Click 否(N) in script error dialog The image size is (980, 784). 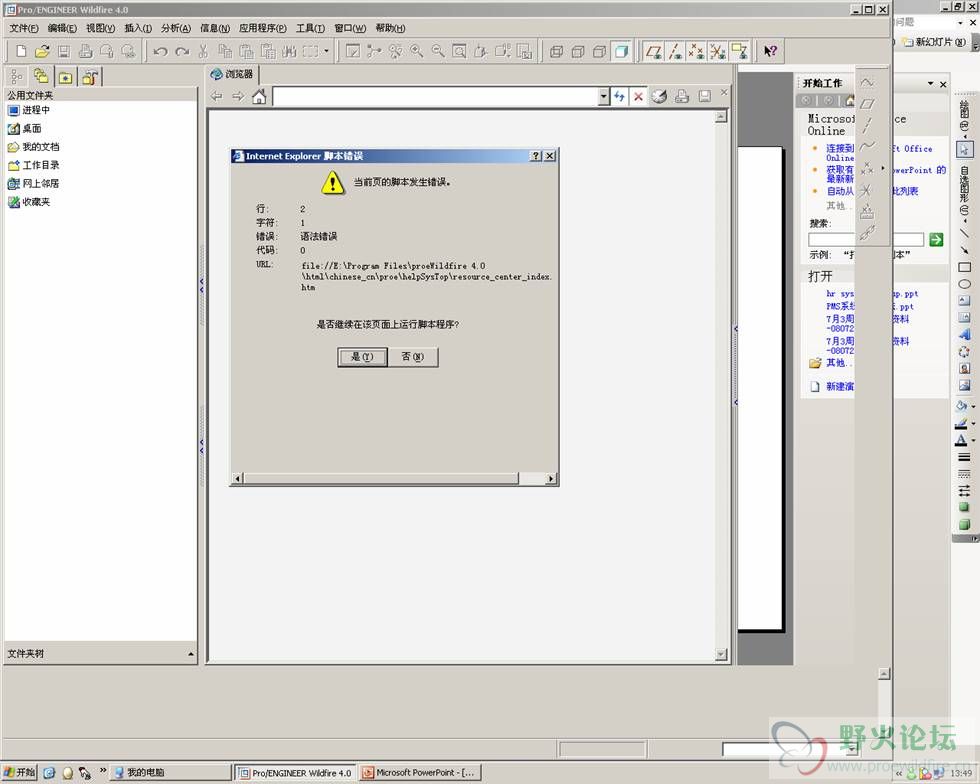(x=412, y=357)
